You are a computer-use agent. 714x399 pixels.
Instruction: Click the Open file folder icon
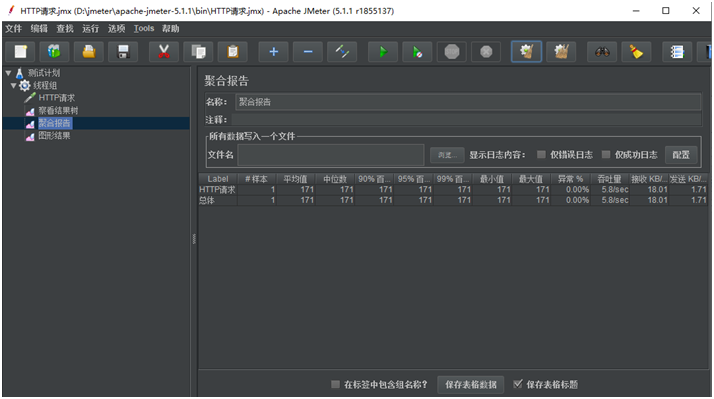coord(89,52)
